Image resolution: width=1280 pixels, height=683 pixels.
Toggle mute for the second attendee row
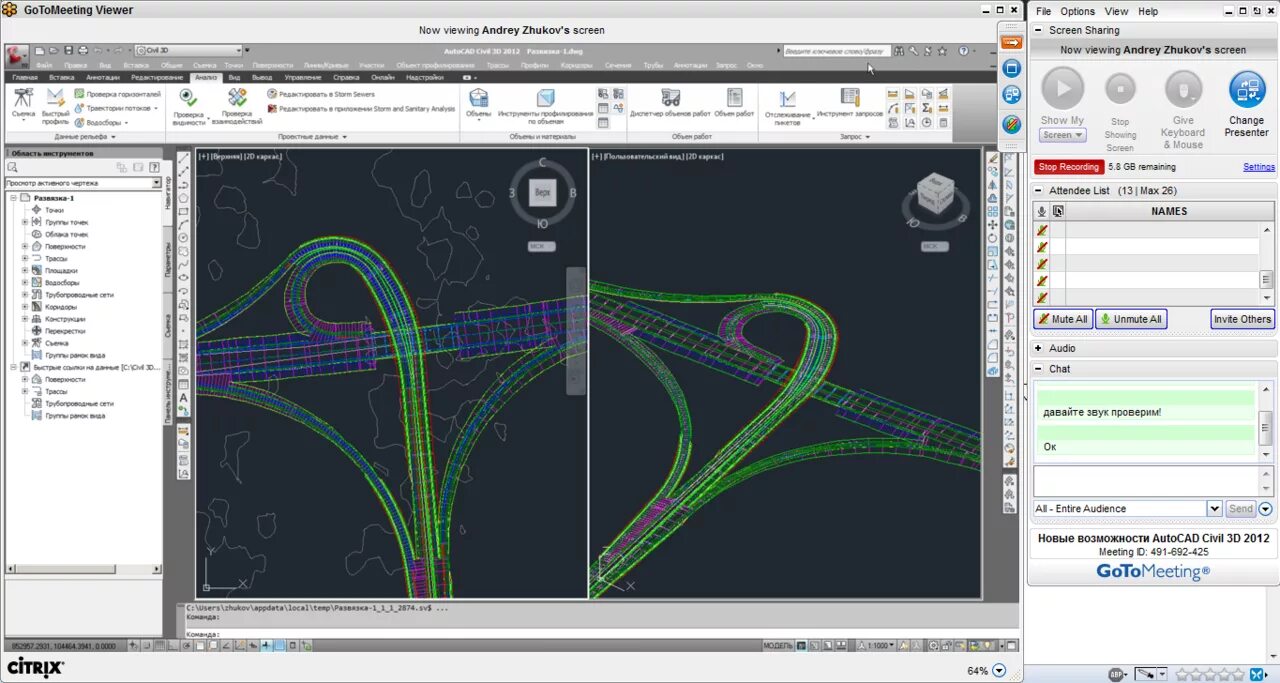[1042, 247]
